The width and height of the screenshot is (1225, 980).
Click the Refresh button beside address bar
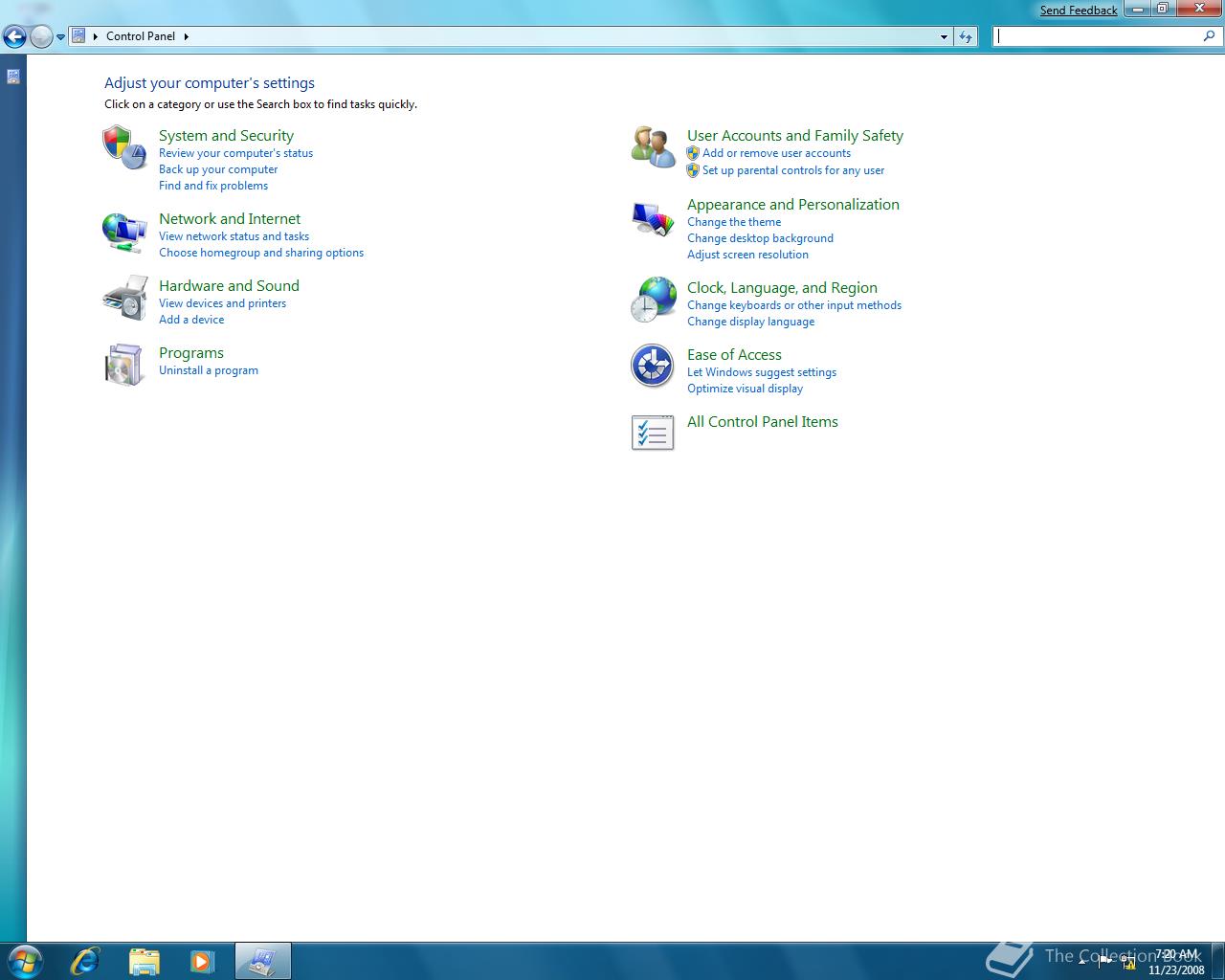coord(966,36)
